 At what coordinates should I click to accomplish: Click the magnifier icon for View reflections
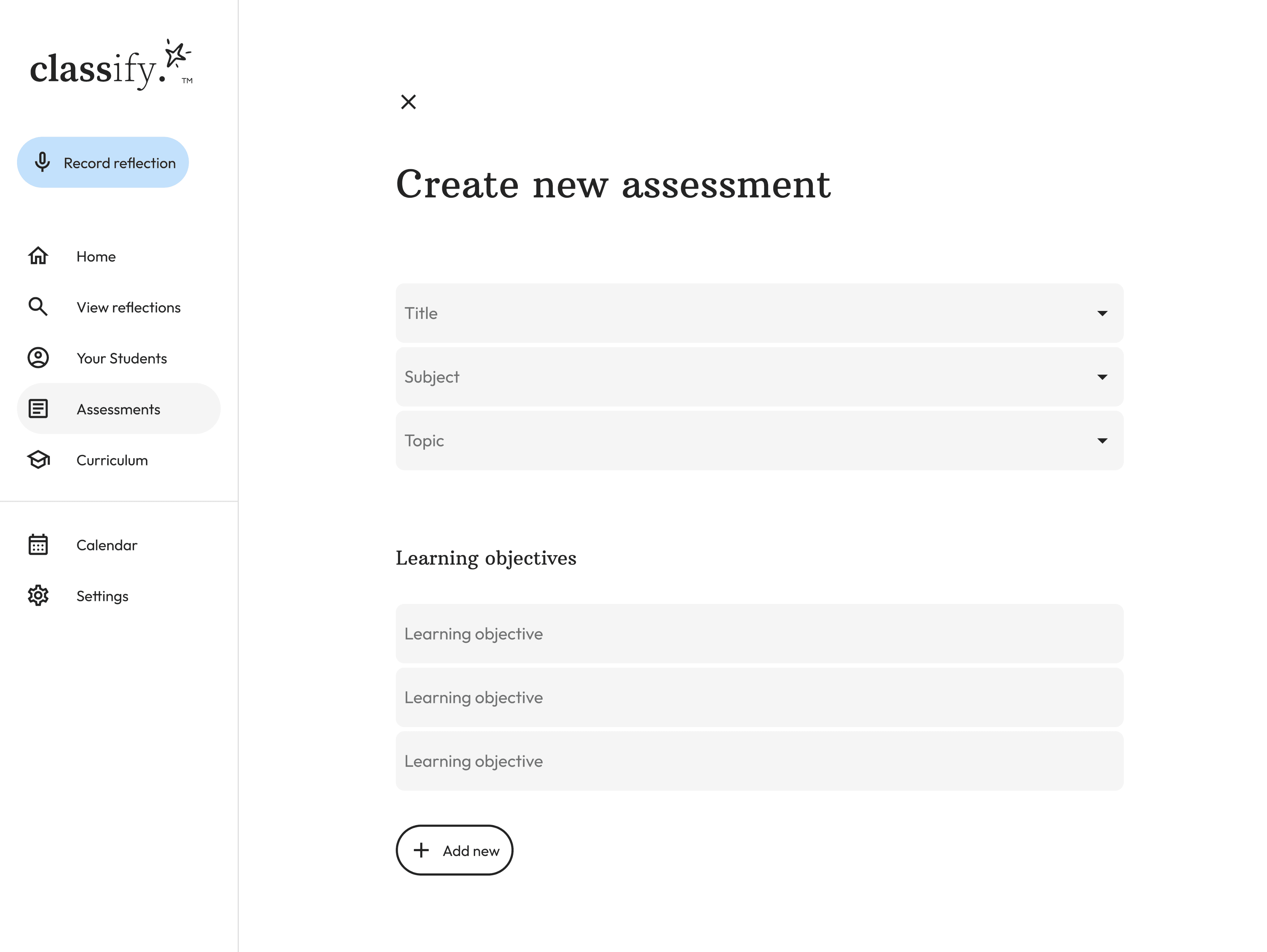coord(38,306)
